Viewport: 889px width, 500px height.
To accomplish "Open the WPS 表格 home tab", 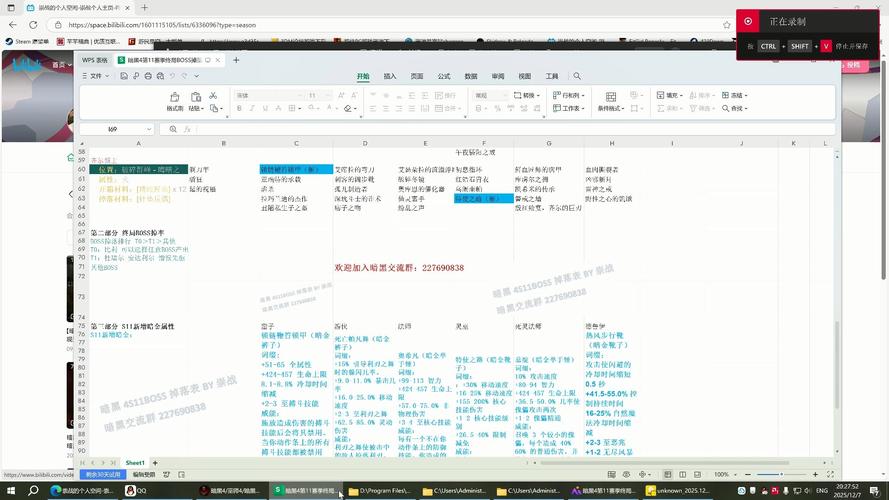I will pos(95,60).
